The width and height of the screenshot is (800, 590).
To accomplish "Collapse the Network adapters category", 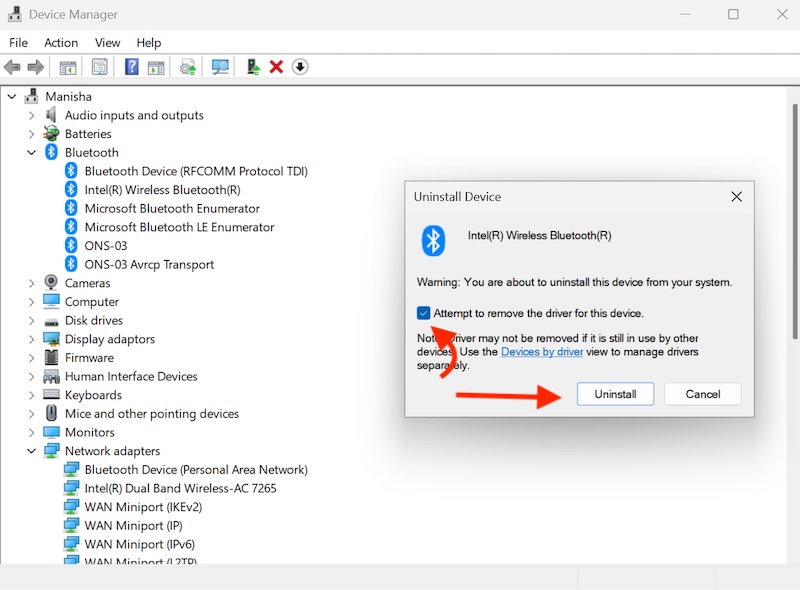I will [32, 450].
